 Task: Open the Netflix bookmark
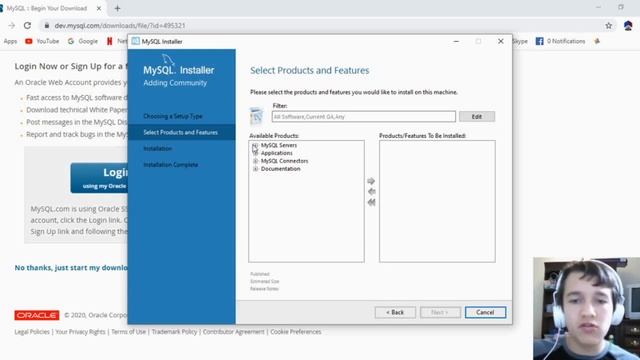pos(117,41)
